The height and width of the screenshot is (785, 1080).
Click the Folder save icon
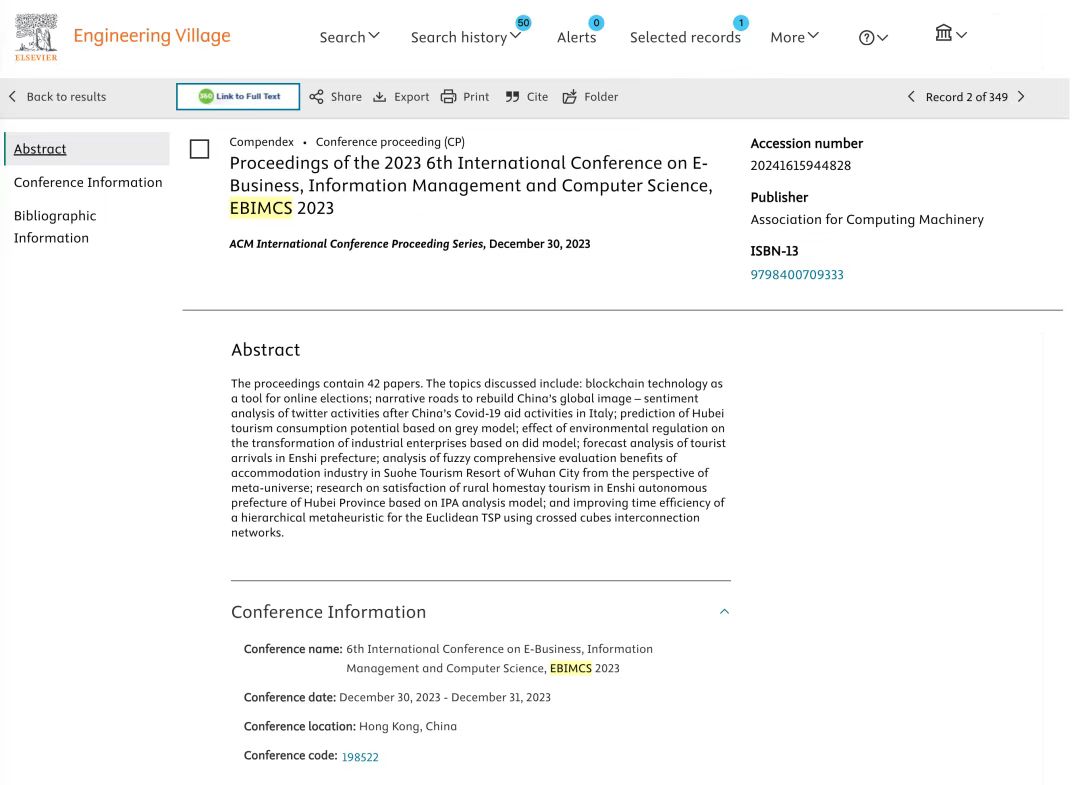click(x=570, y=97)
